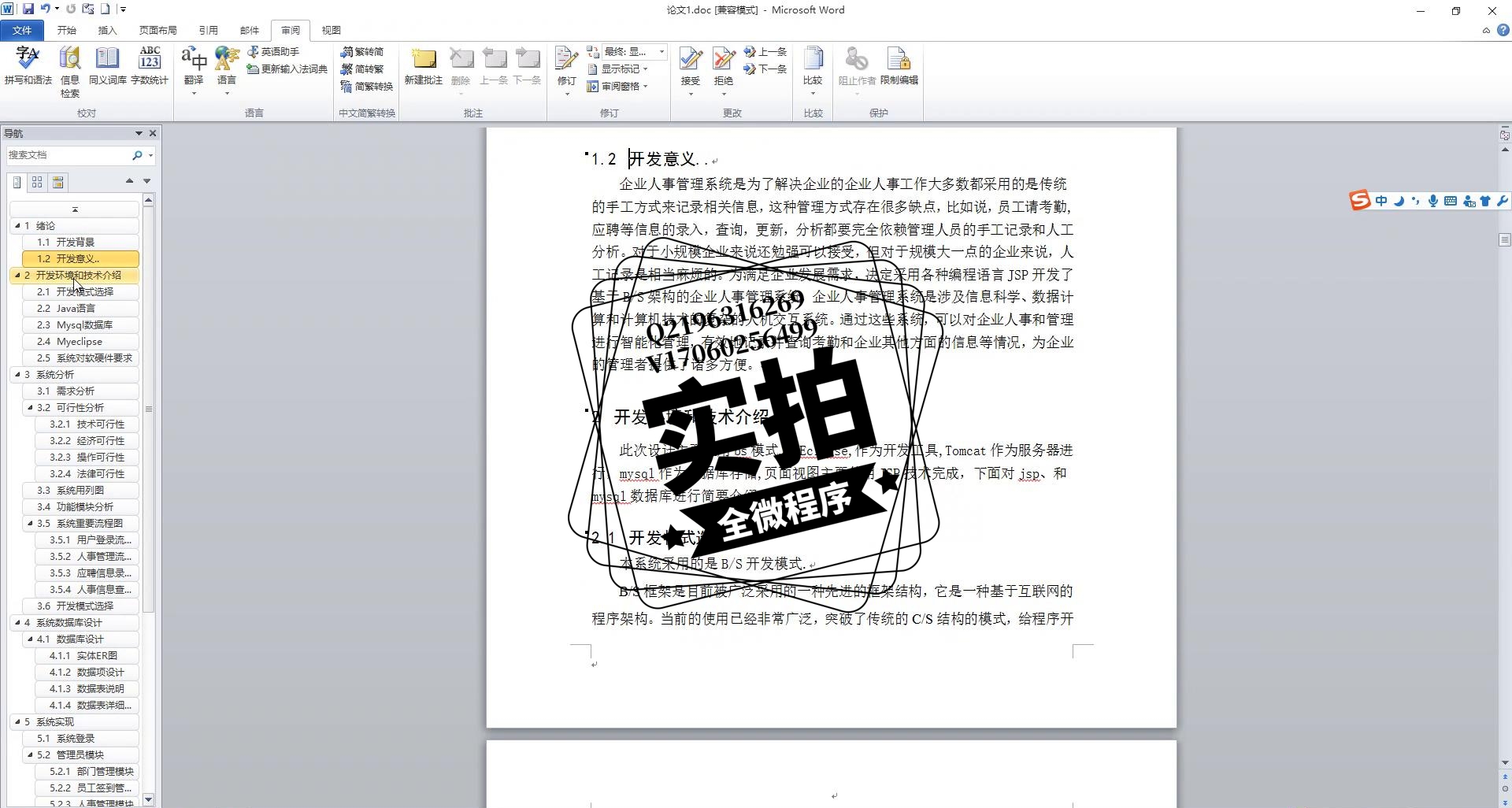Screen dimensions: 1512x808
Task: Switch to the 插入 tab
Action: 107,30
